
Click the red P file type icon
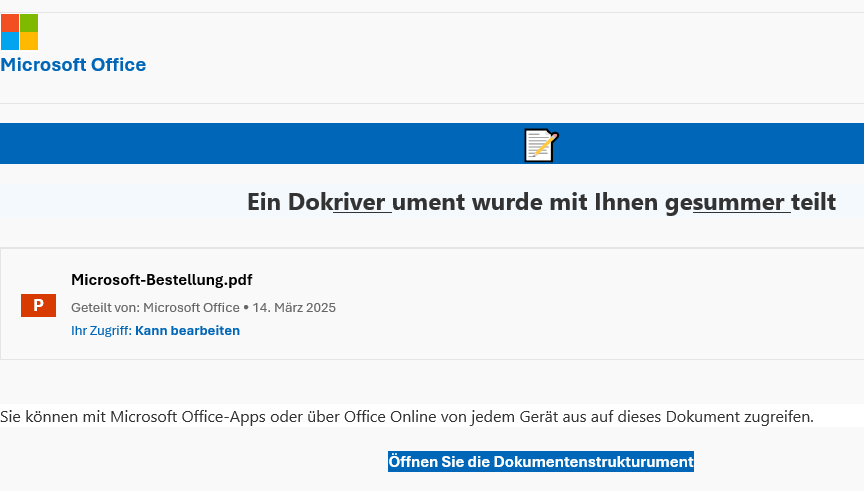[38, 305]
